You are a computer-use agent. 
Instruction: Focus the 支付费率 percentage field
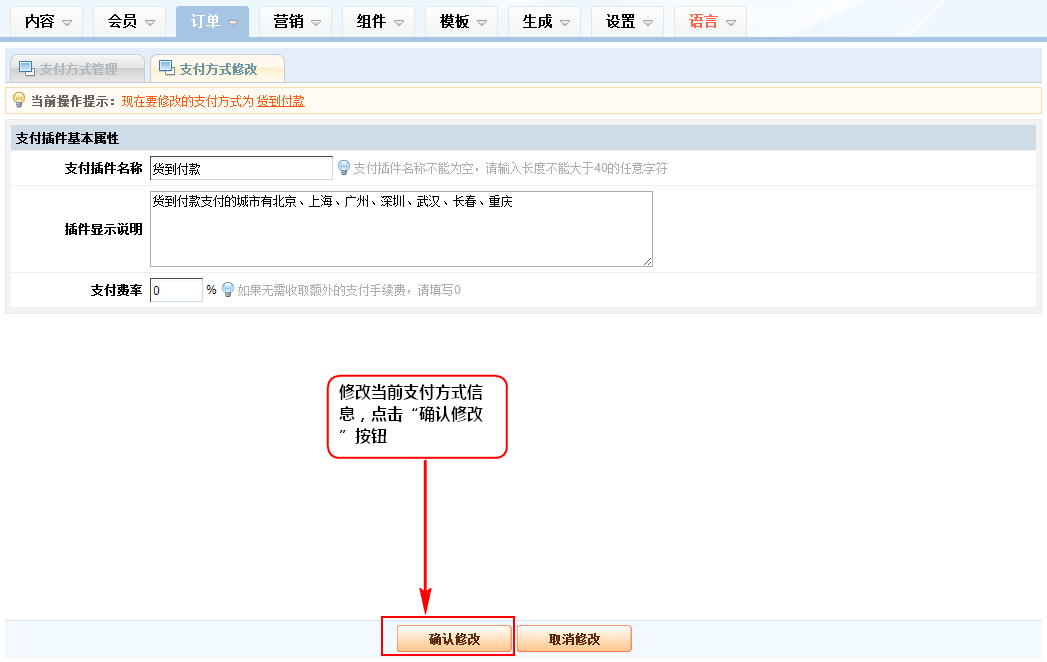coord(176,290)
